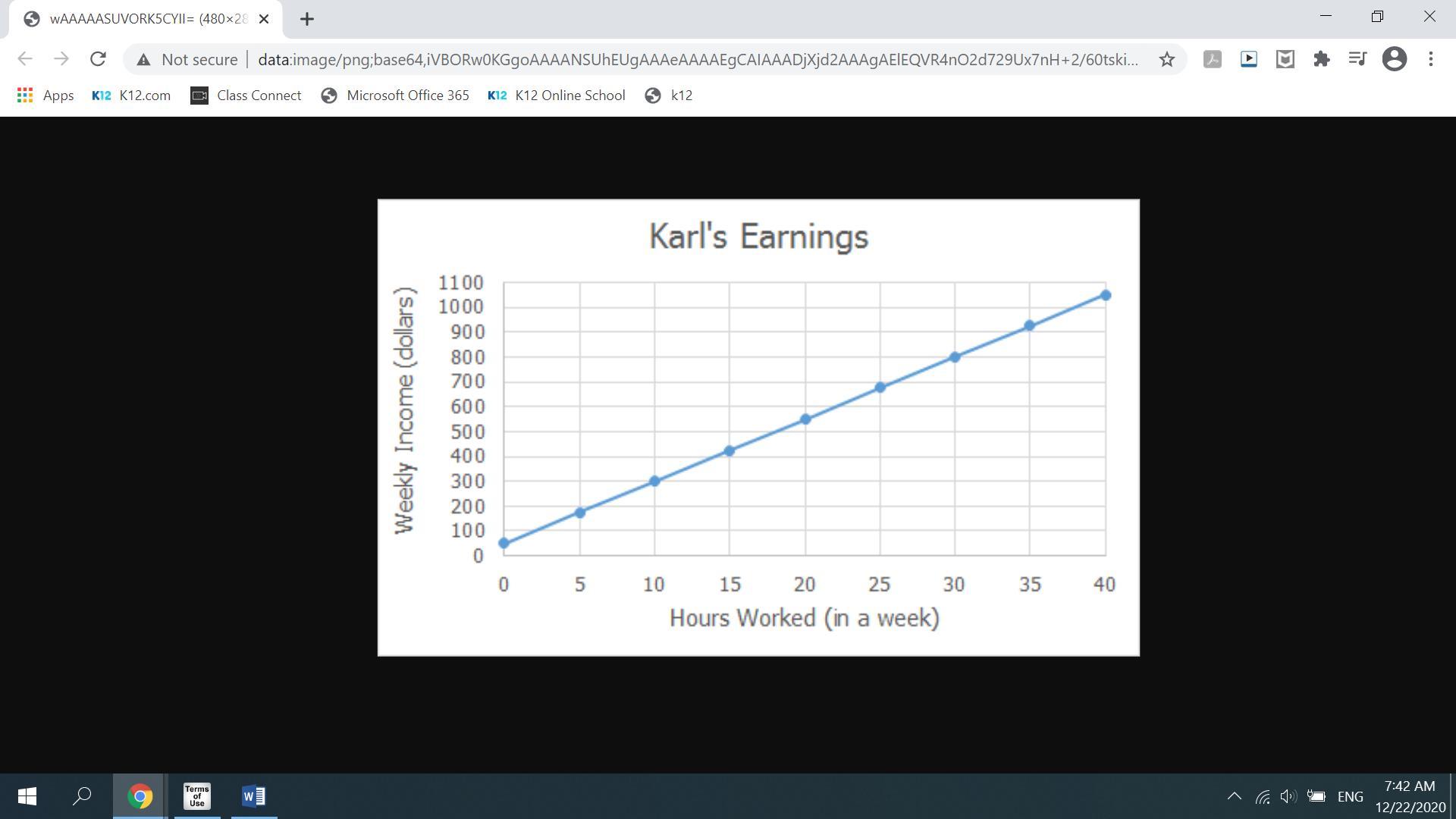Click the browser reload button

[98, 59]
